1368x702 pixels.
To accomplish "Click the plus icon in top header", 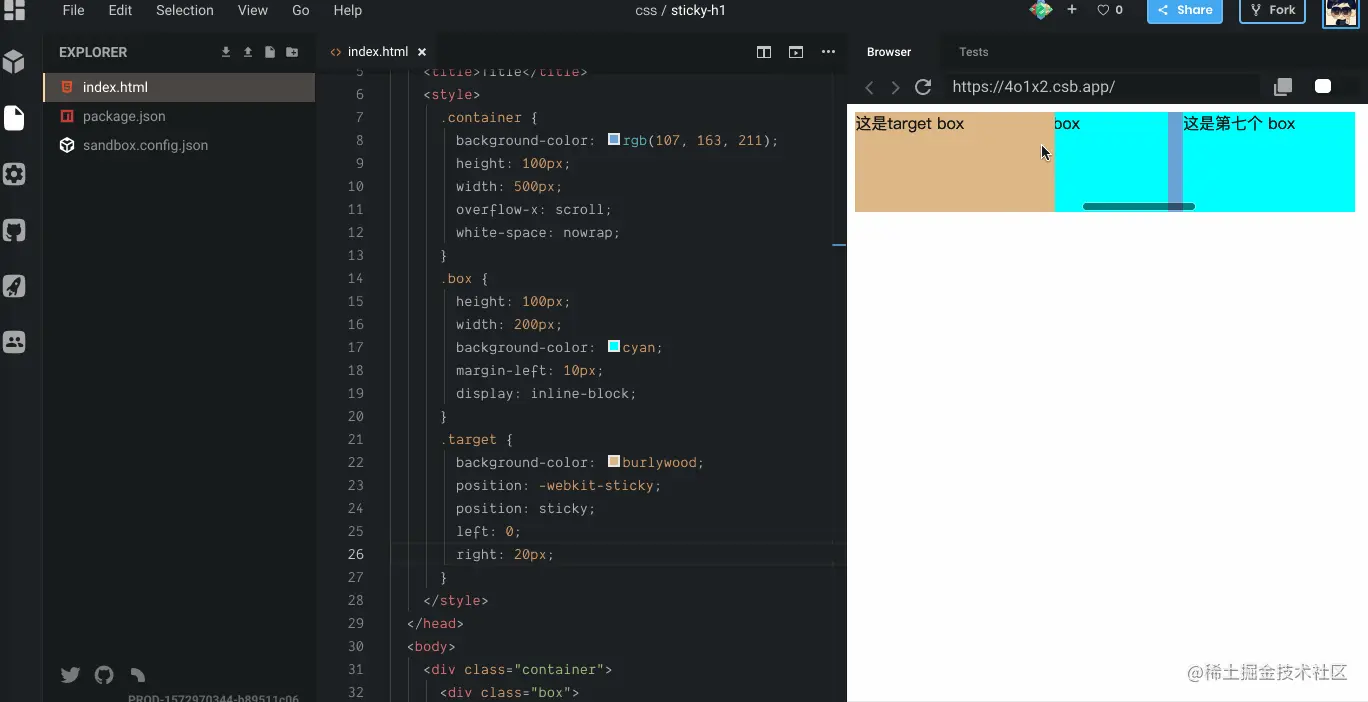I will [1072, 10].
